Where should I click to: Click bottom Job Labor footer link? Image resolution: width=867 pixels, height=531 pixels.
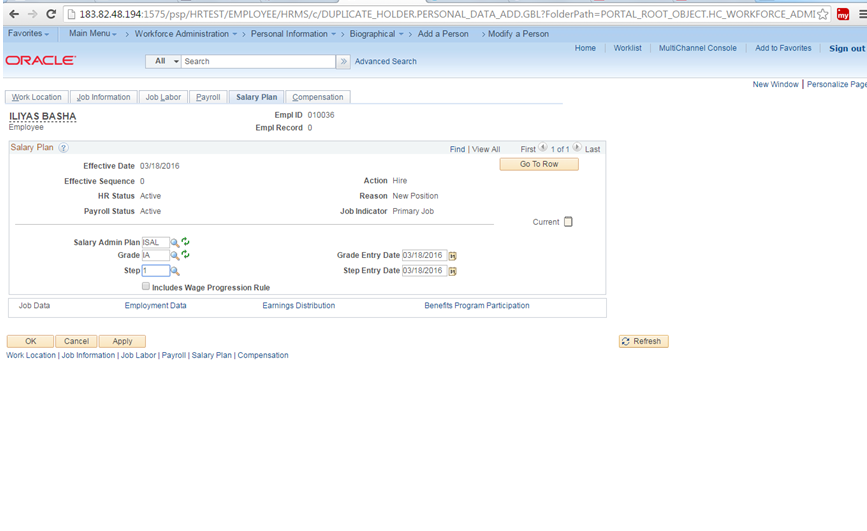click(138, 355)
